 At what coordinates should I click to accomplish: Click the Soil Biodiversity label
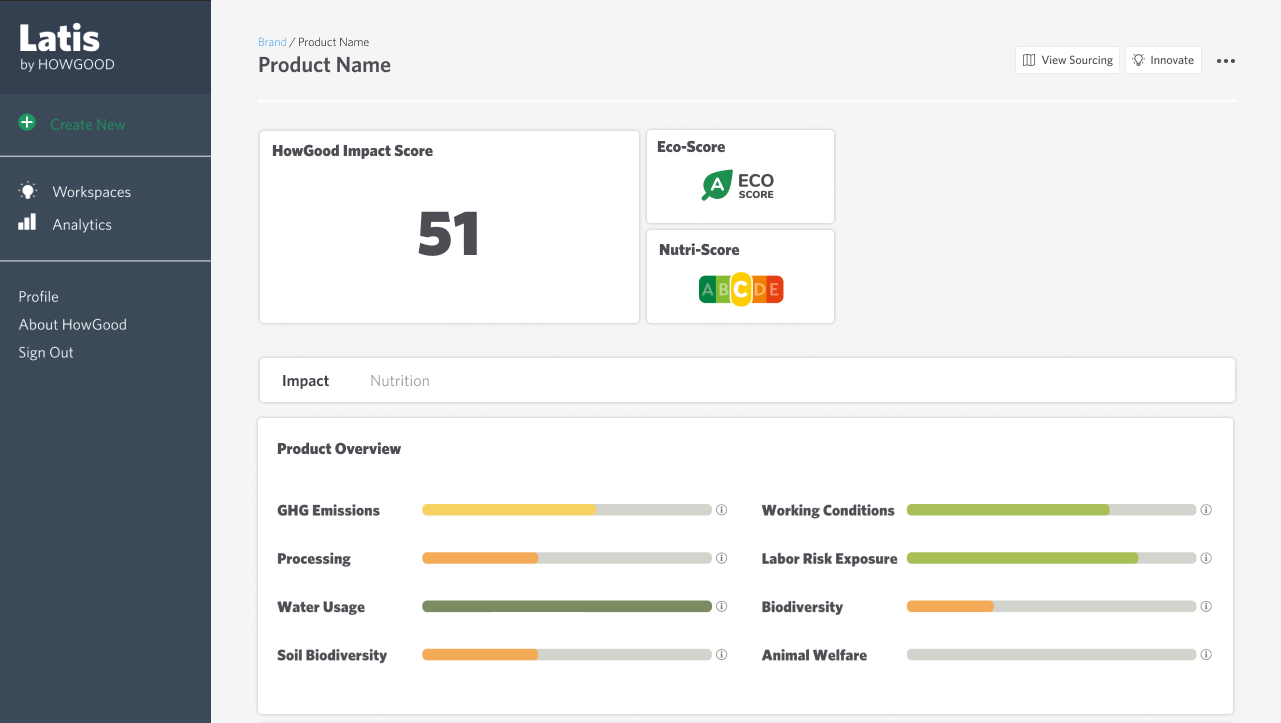[x=332, y=656]
